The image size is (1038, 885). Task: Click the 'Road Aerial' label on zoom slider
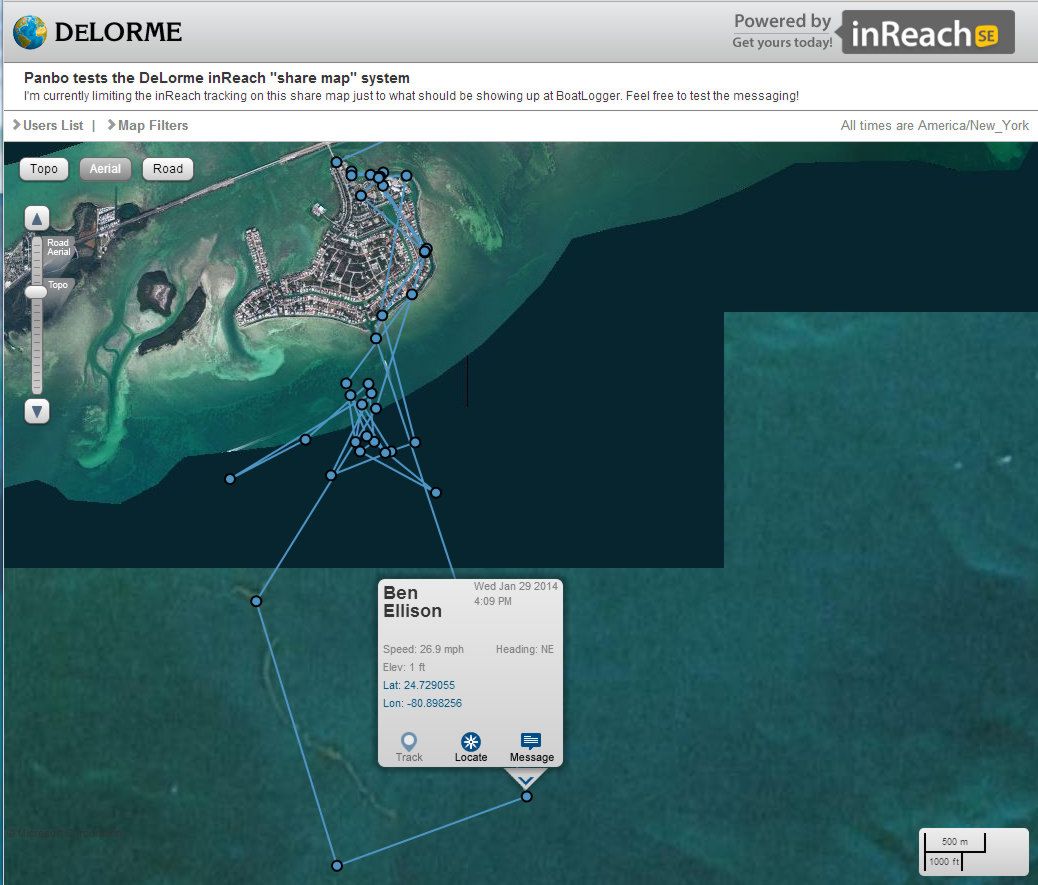(59, 247)
